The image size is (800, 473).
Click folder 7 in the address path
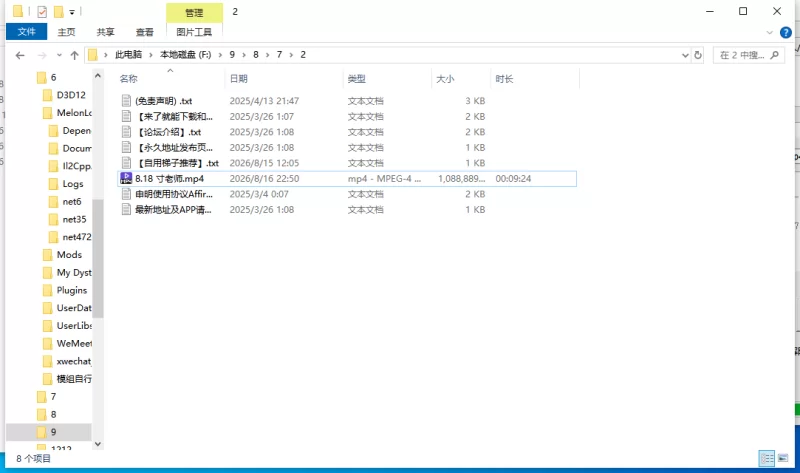(279, 55)
